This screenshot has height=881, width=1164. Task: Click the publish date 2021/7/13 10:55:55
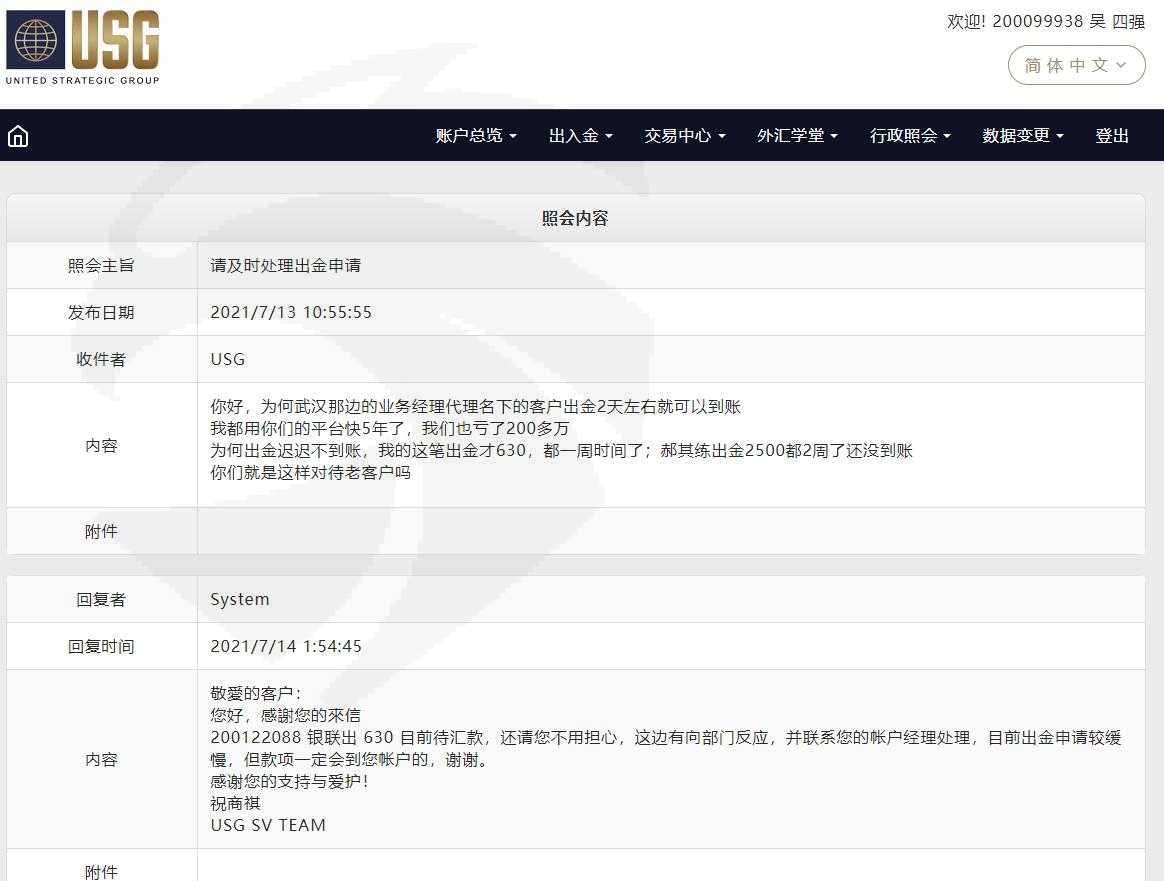click(291, 312)
